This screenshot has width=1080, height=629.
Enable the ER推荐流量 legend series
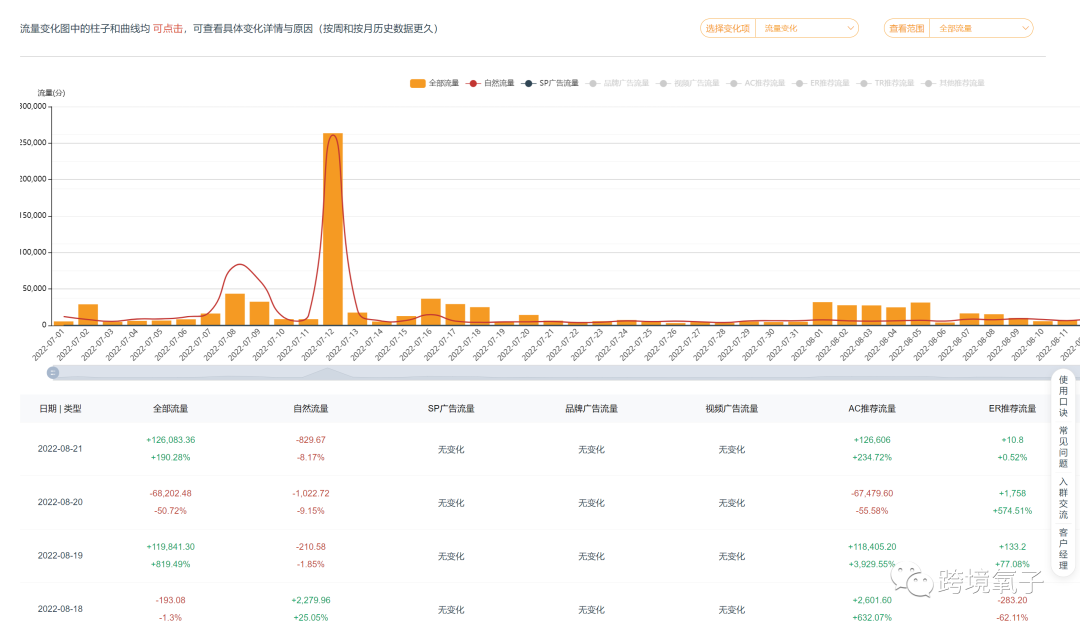(x=821, y=83)
